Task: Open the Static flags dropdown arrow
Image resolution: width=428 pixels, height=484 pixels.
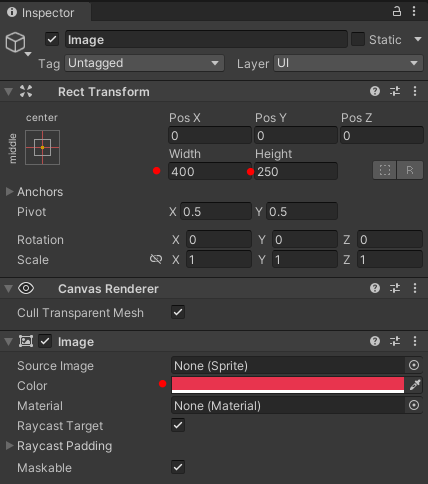Action: click(x=418, y=39)
